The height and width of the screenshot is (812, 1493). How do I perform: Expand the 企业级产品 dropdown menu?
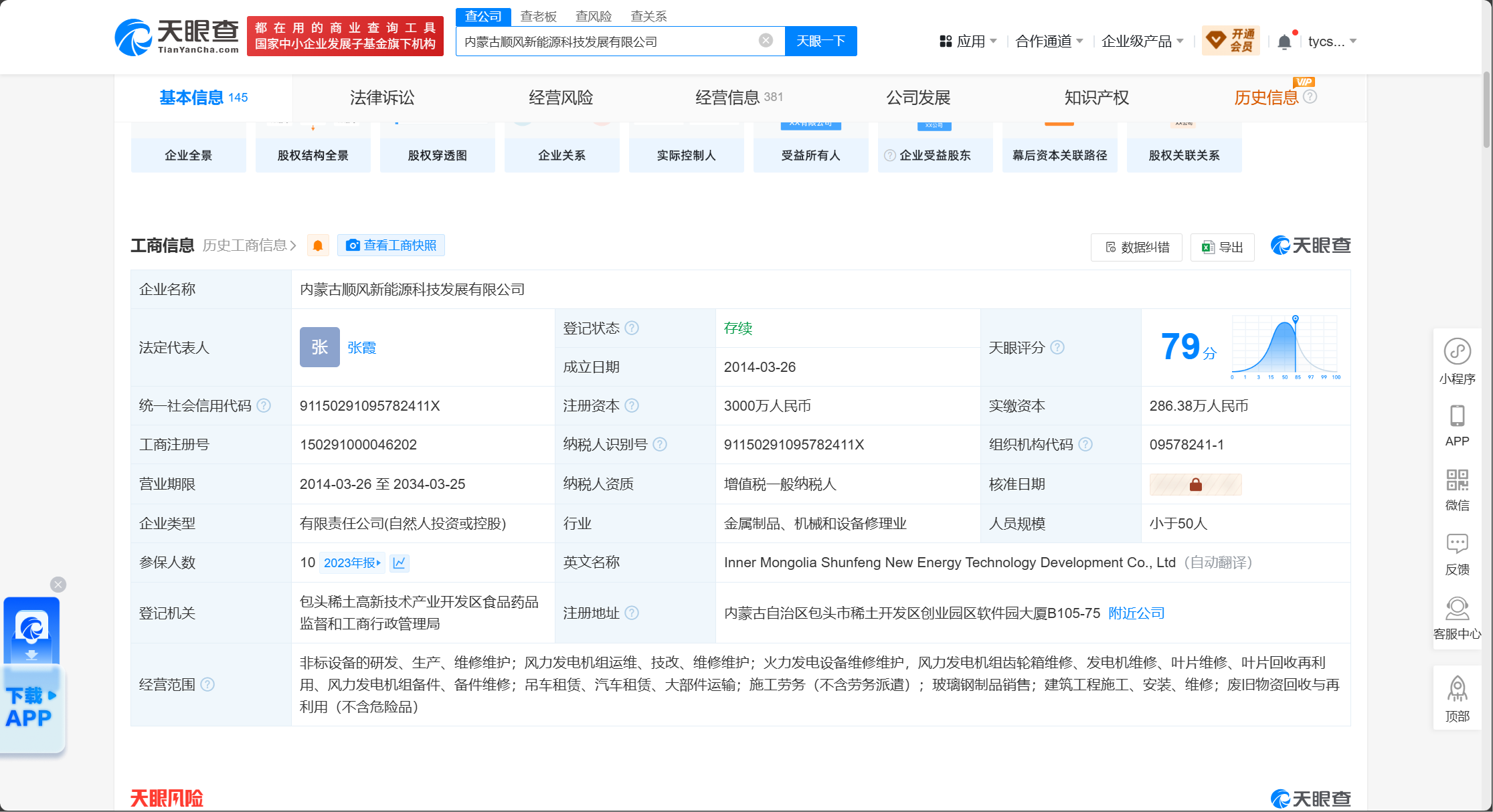(x=1142, y=41)
